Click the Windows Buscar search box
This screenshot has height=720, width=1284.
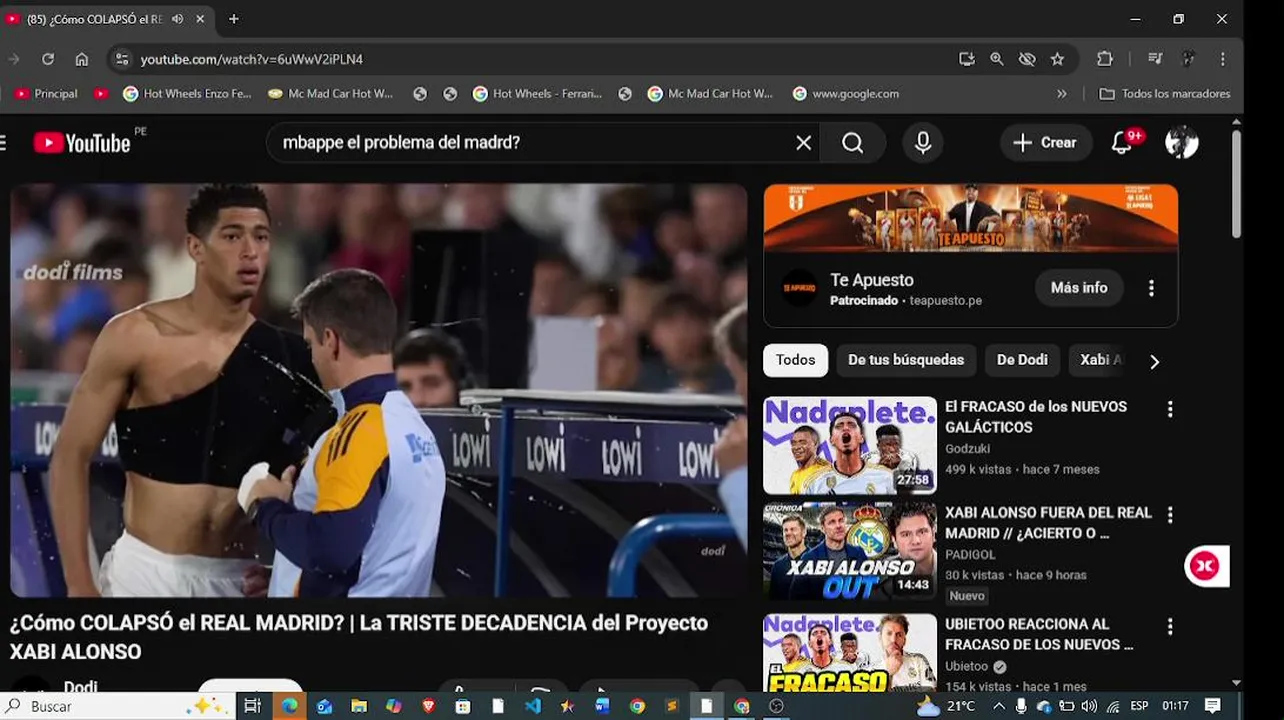[118, 706]
